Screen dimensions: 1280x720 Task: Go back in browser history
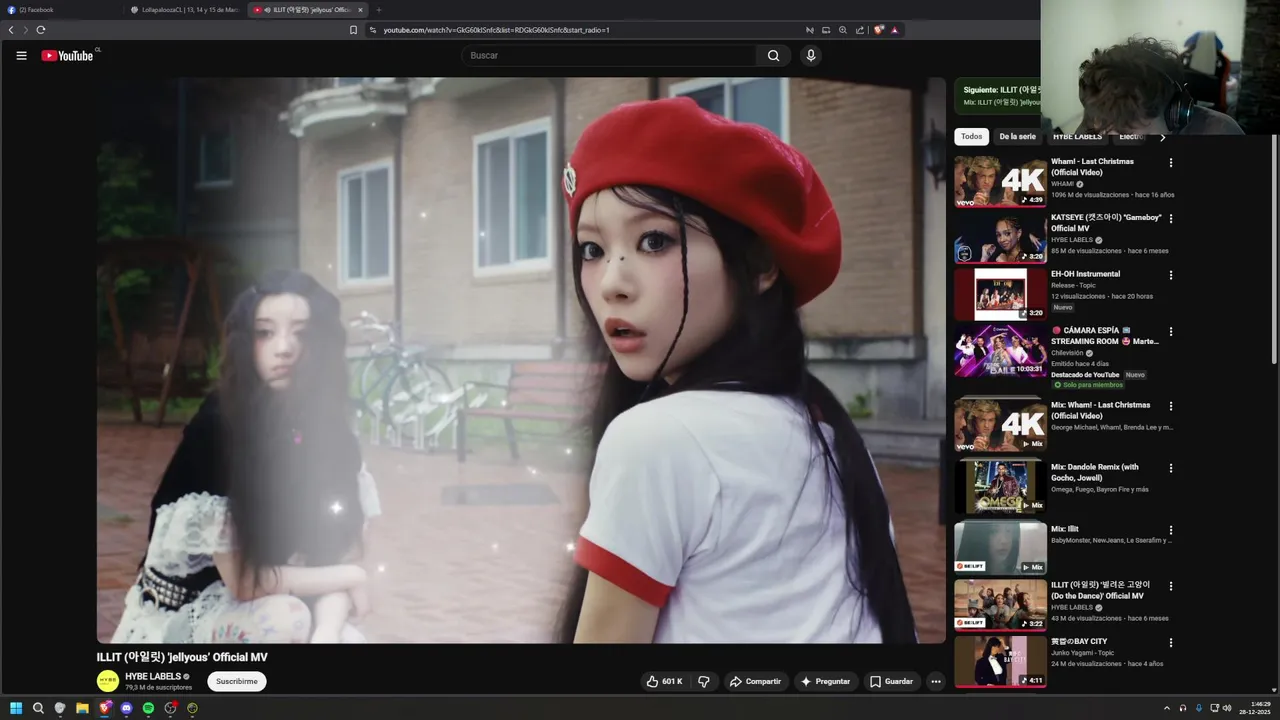click(x=11, y=30)
